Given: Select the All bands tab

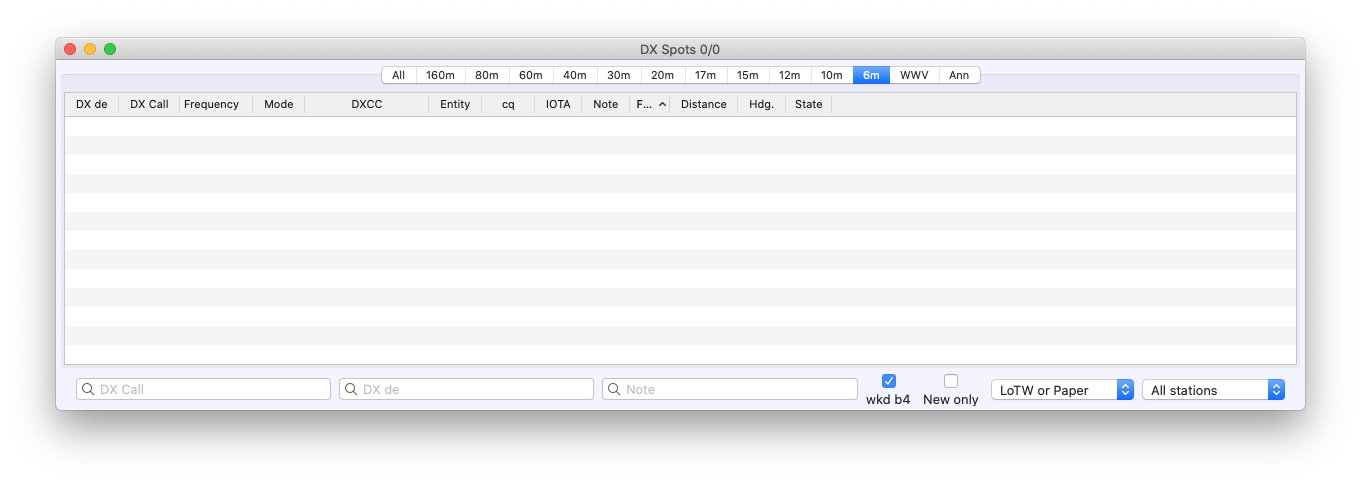Looking at the screenshot, I should click(x=398, y=75).
